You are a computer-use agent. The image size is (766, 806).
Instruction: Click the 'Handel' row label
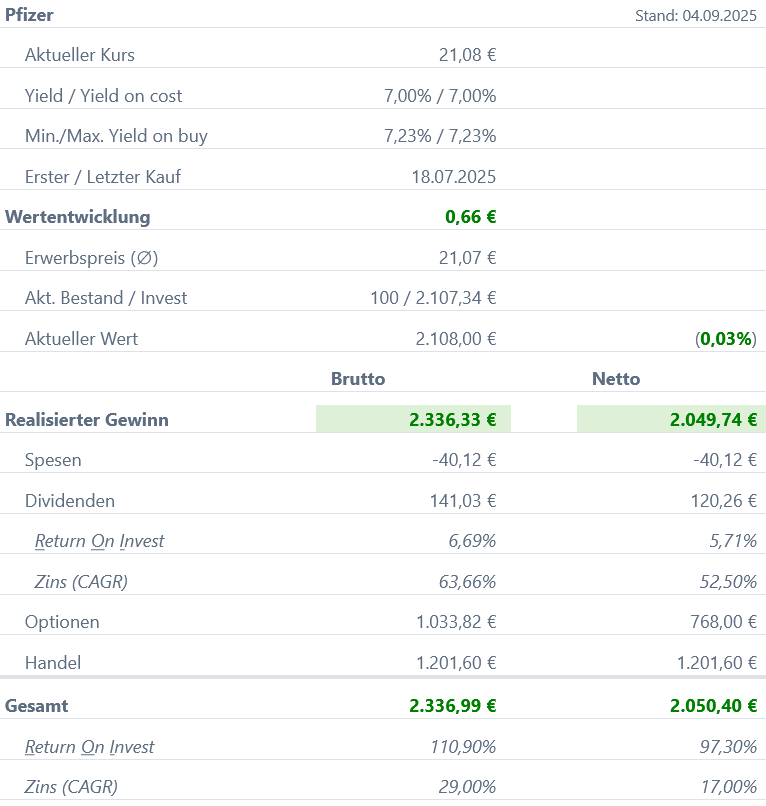[x=53, y=663]
